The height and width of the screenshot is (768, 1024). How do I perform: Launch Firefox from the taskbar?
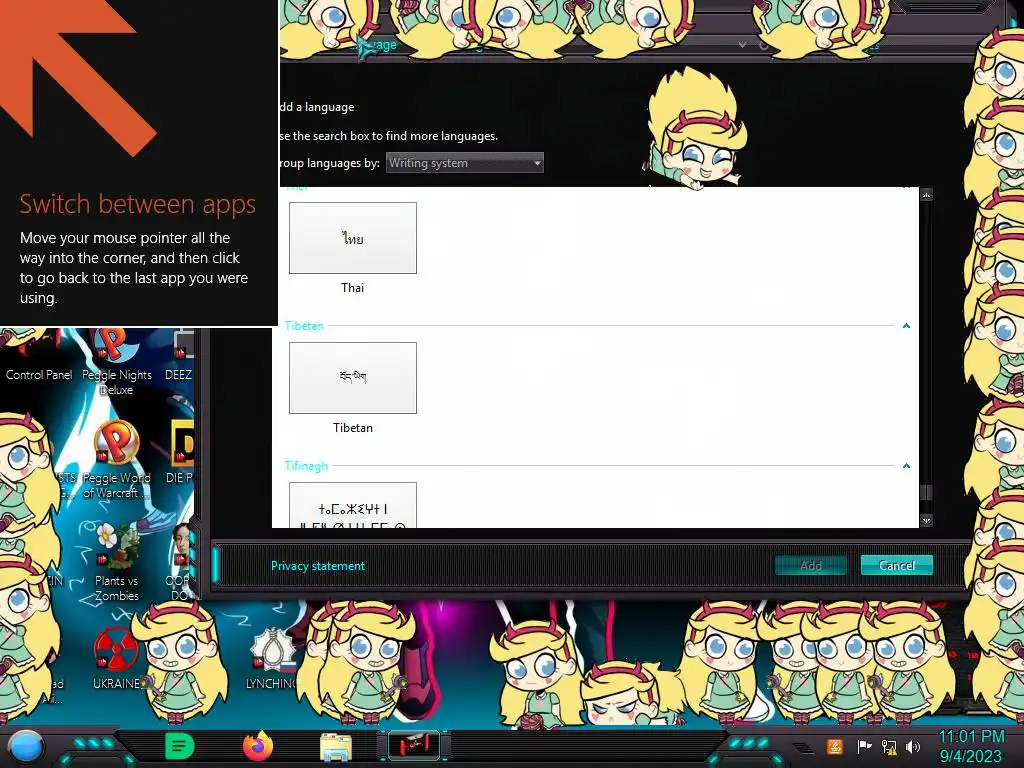[258, 746]
